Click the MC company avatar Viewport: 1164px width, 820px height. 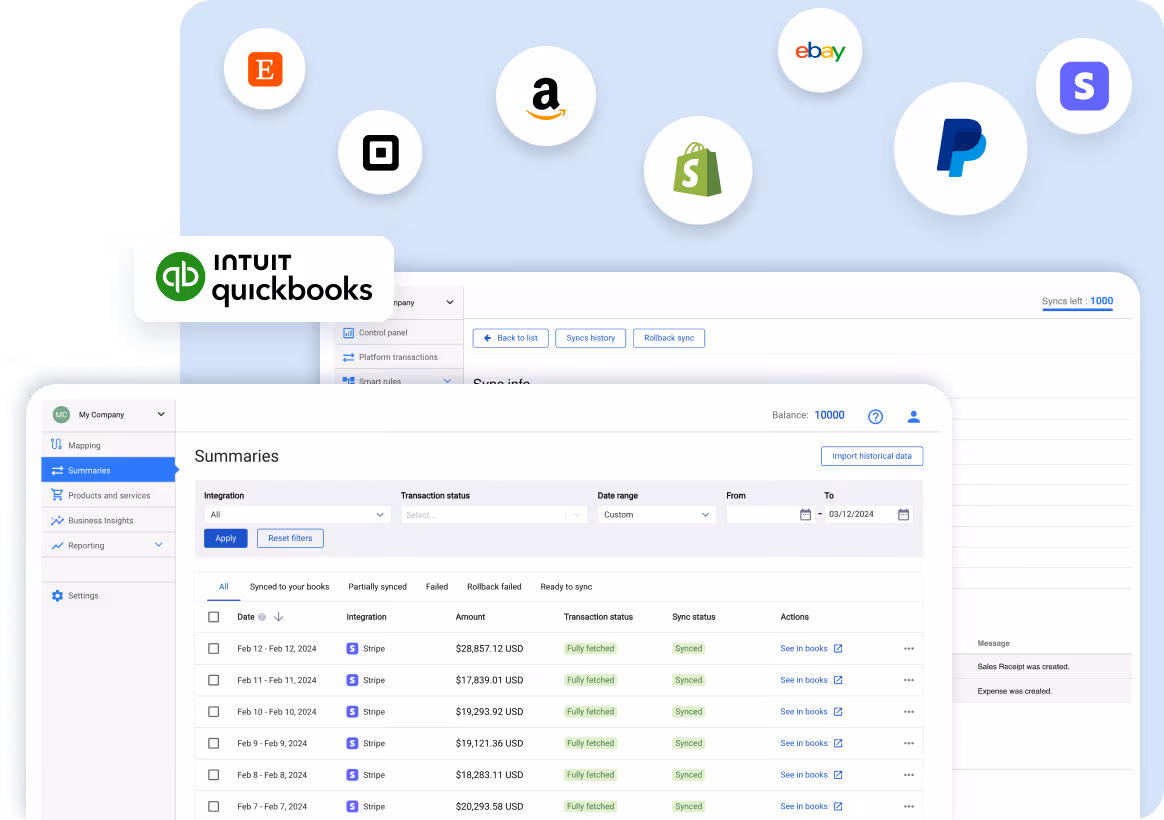61,415
